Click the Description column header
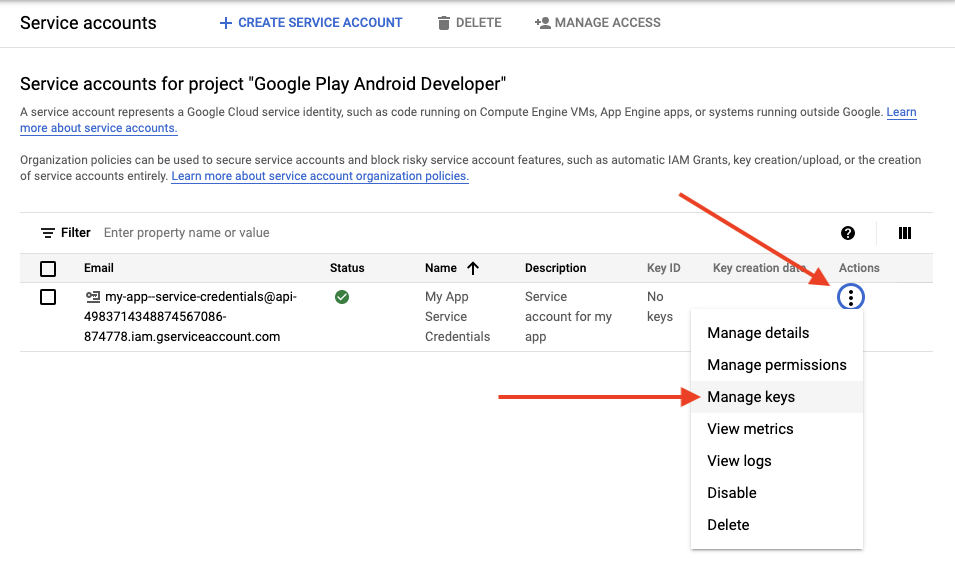Image resolution: width=955 pixels, height=568 pixels. (555, 268)
